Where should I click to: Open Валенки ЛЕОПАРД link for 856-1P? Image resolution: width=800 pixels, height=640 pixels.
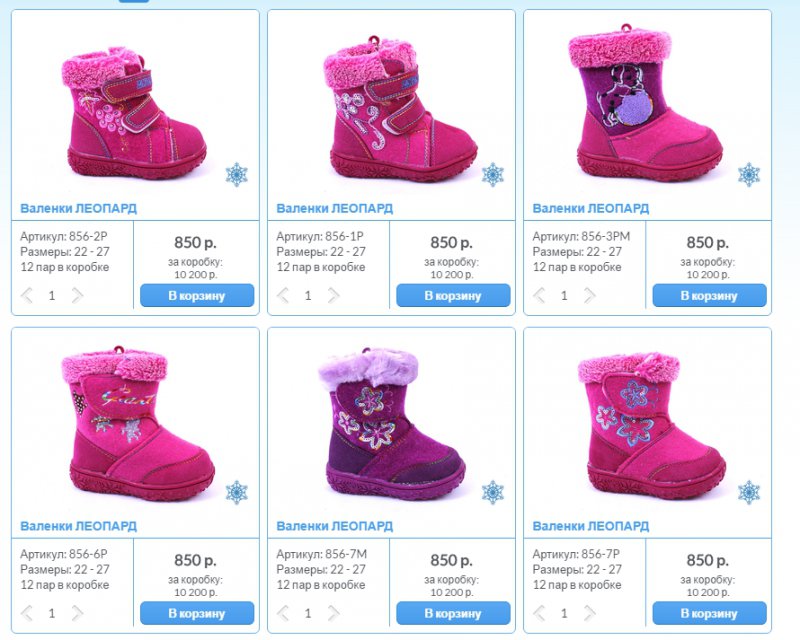pos(335,208)
